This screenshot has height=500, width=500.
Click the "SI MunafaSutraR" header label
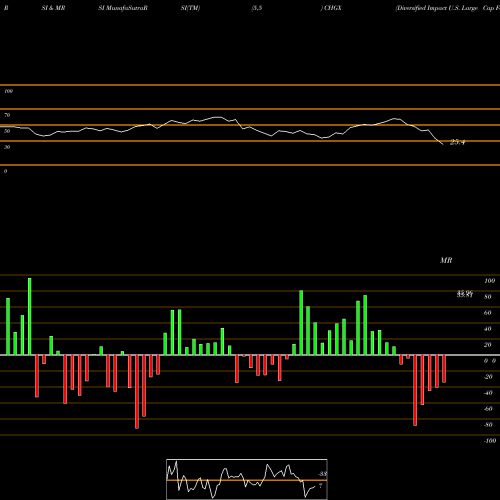123,8
